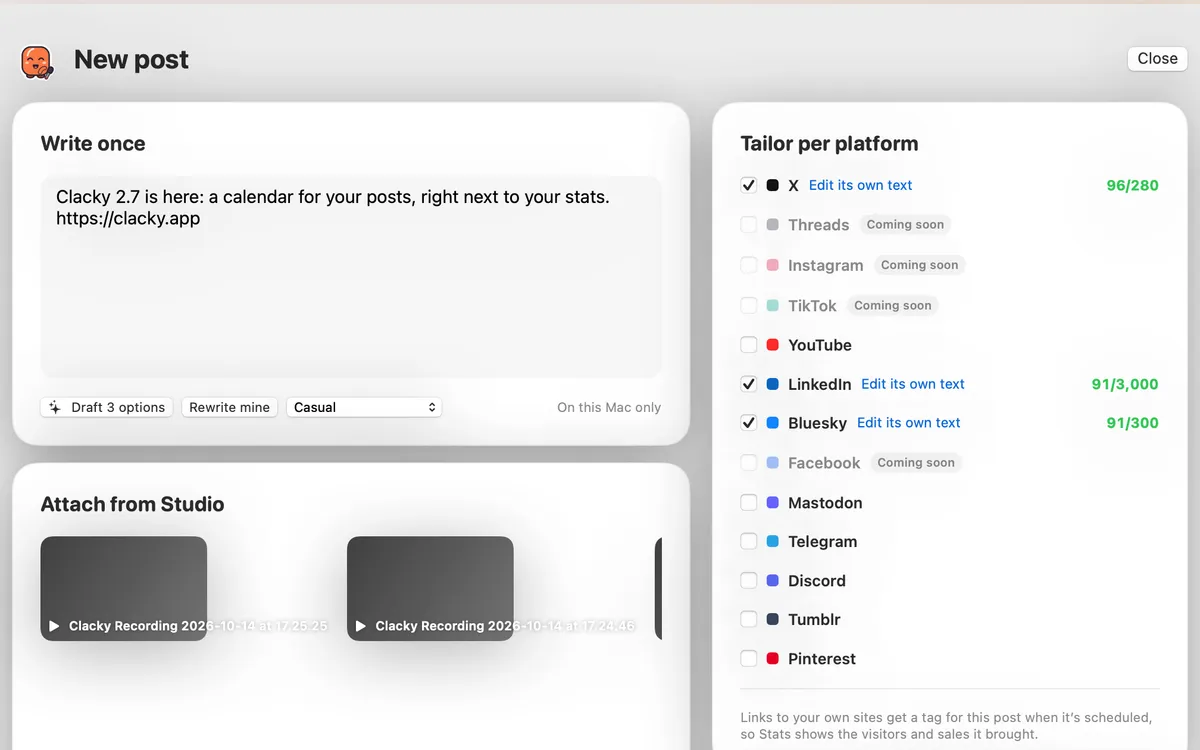Play the Clacky Recording 17.25.25 video

point(55,626)
